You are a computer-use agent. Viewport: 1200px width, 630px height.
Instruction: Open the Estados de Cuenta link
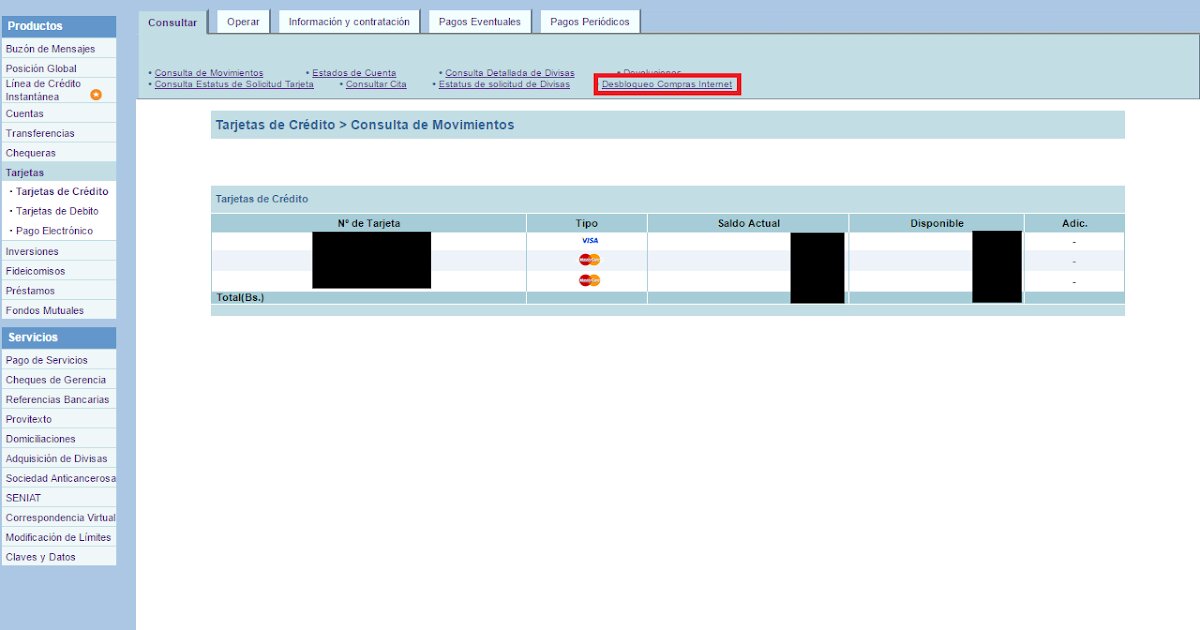[354, 73]
